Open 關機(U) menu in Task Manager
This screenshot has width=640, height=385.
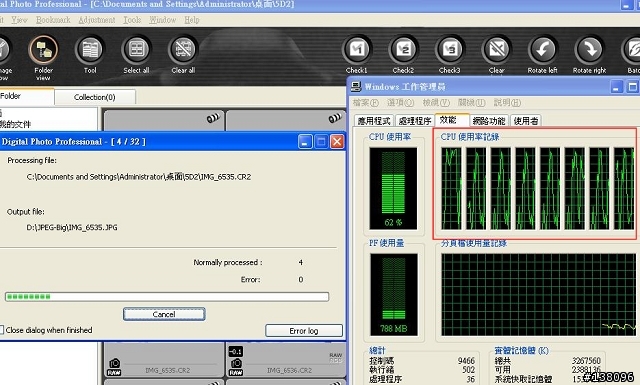(x=471, y=102)
